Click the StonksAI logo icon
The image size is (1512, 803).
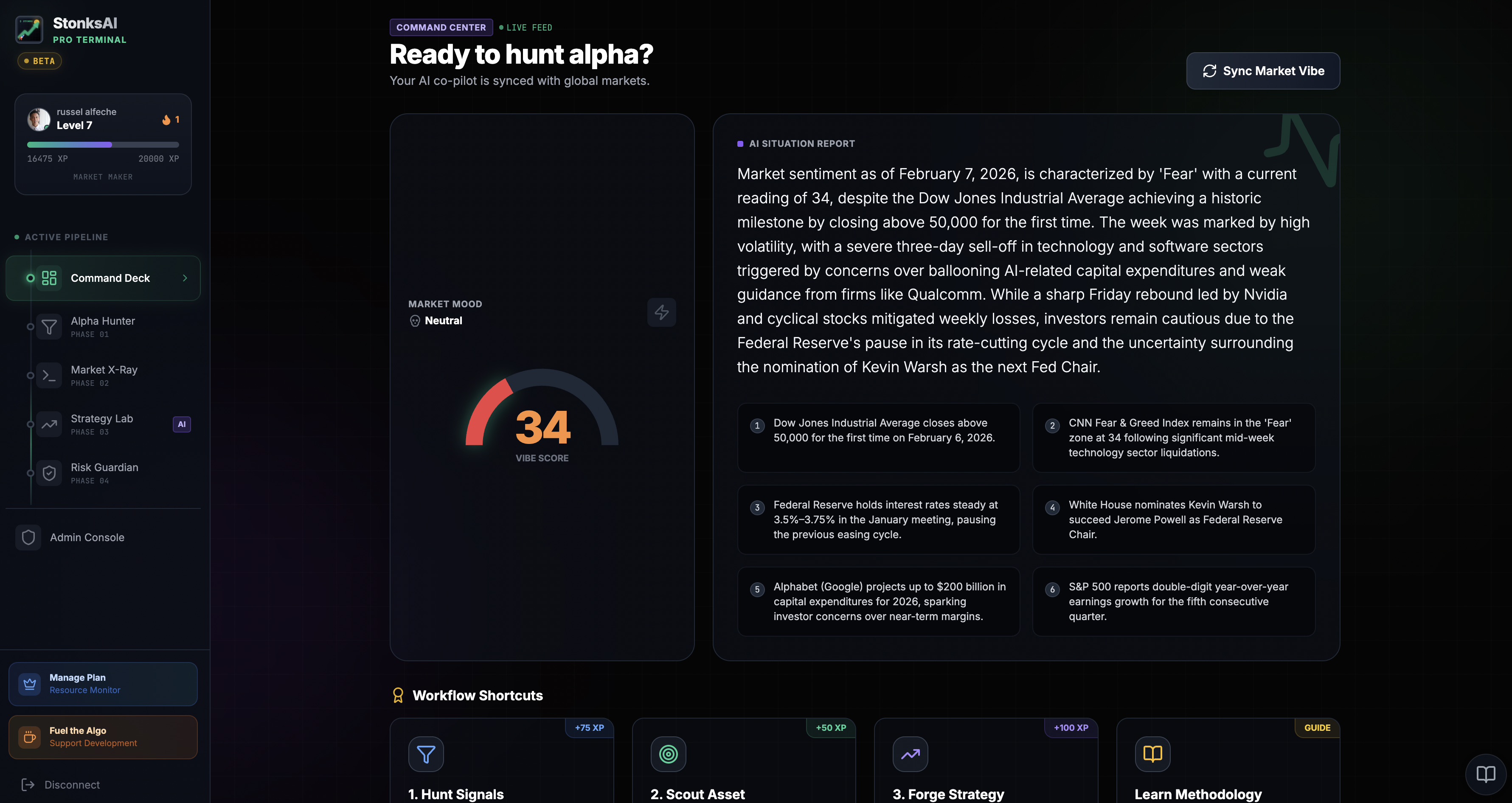click(x=29, y=29)
